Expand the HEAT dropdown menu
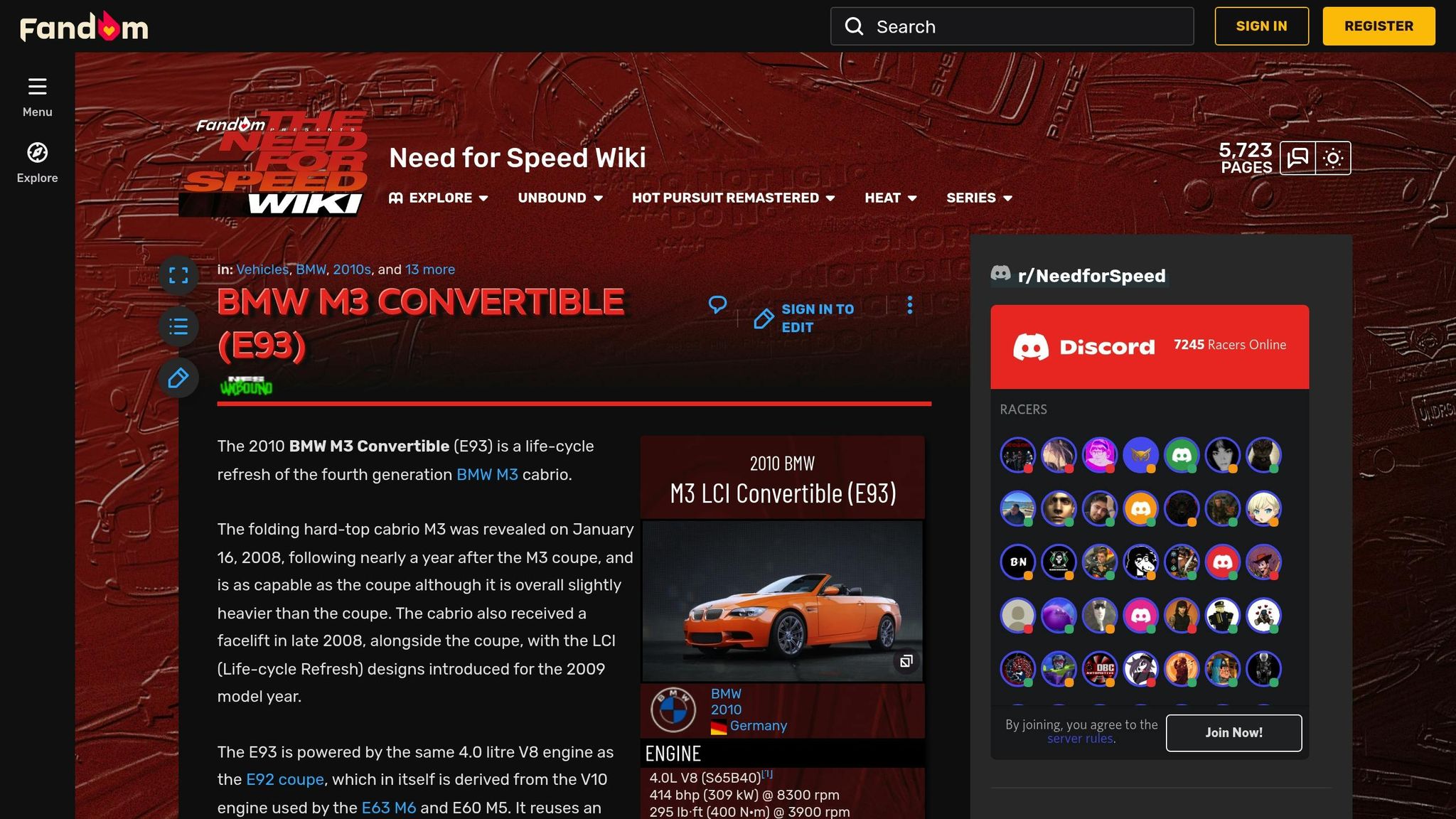The image size is (1456, 819). coord(891,198)
